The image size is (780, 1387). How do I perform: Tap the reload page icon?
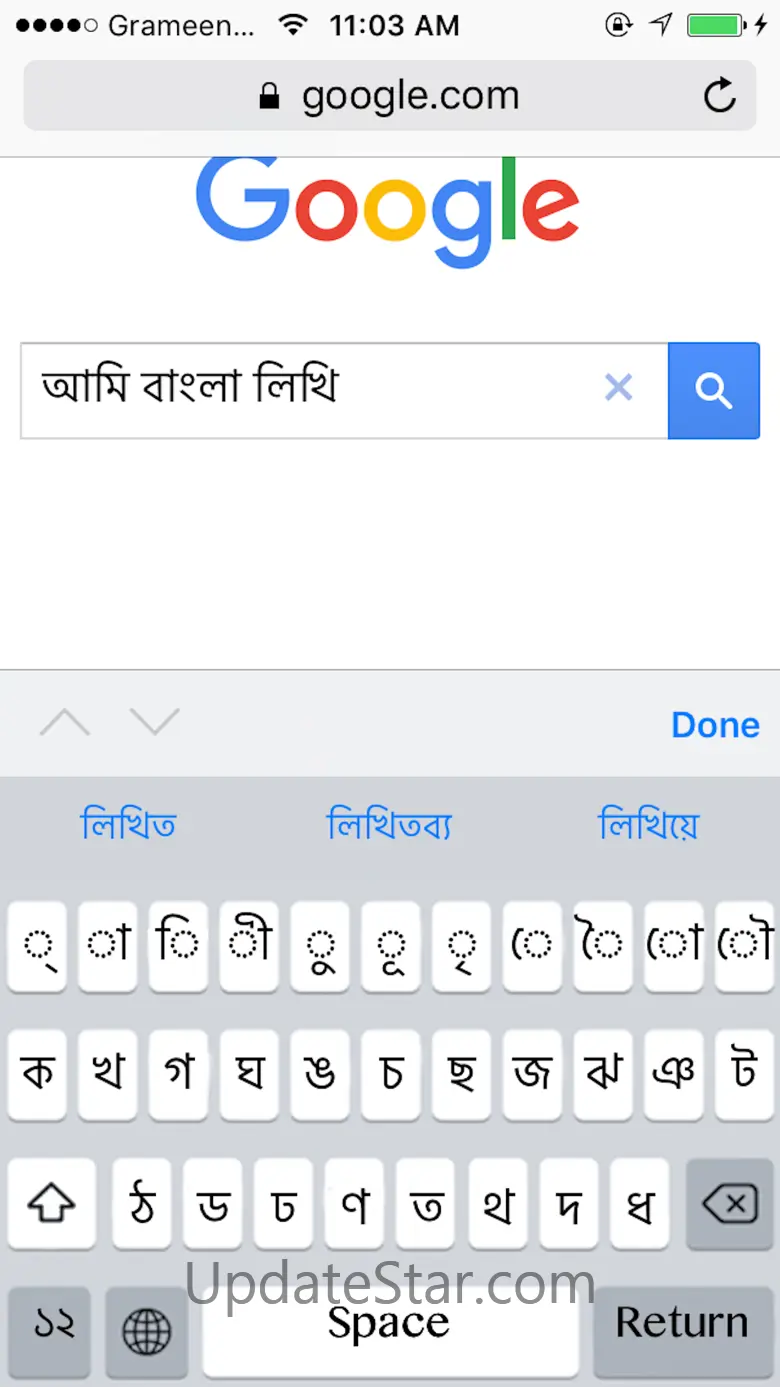click(719, 96)
